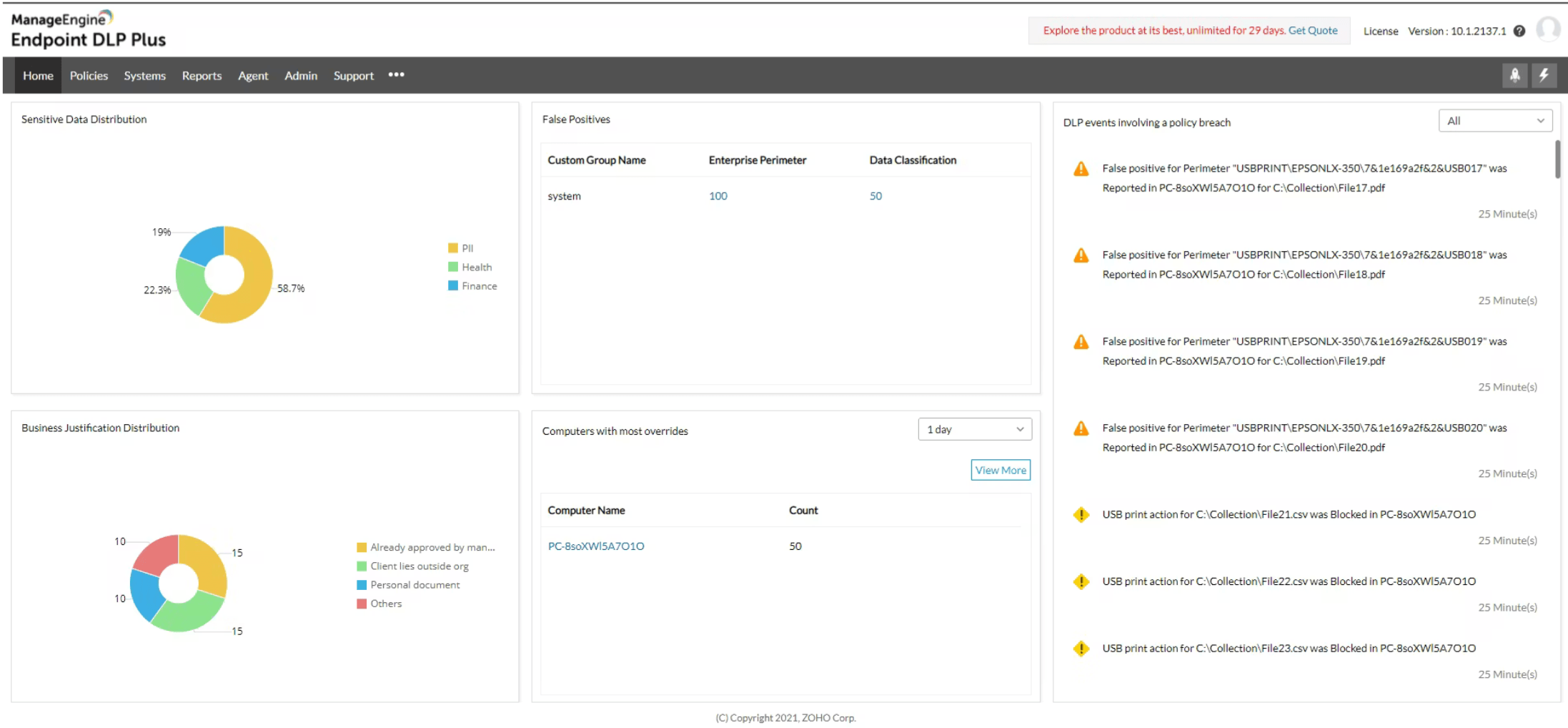Open the Reports menu

click(x=202, y=75)
